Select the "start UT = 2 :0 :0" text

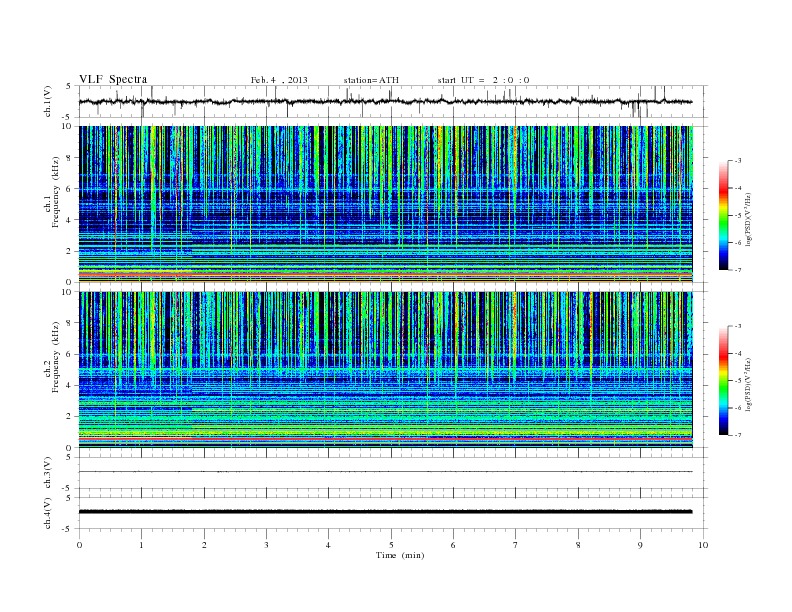[483, 80]
